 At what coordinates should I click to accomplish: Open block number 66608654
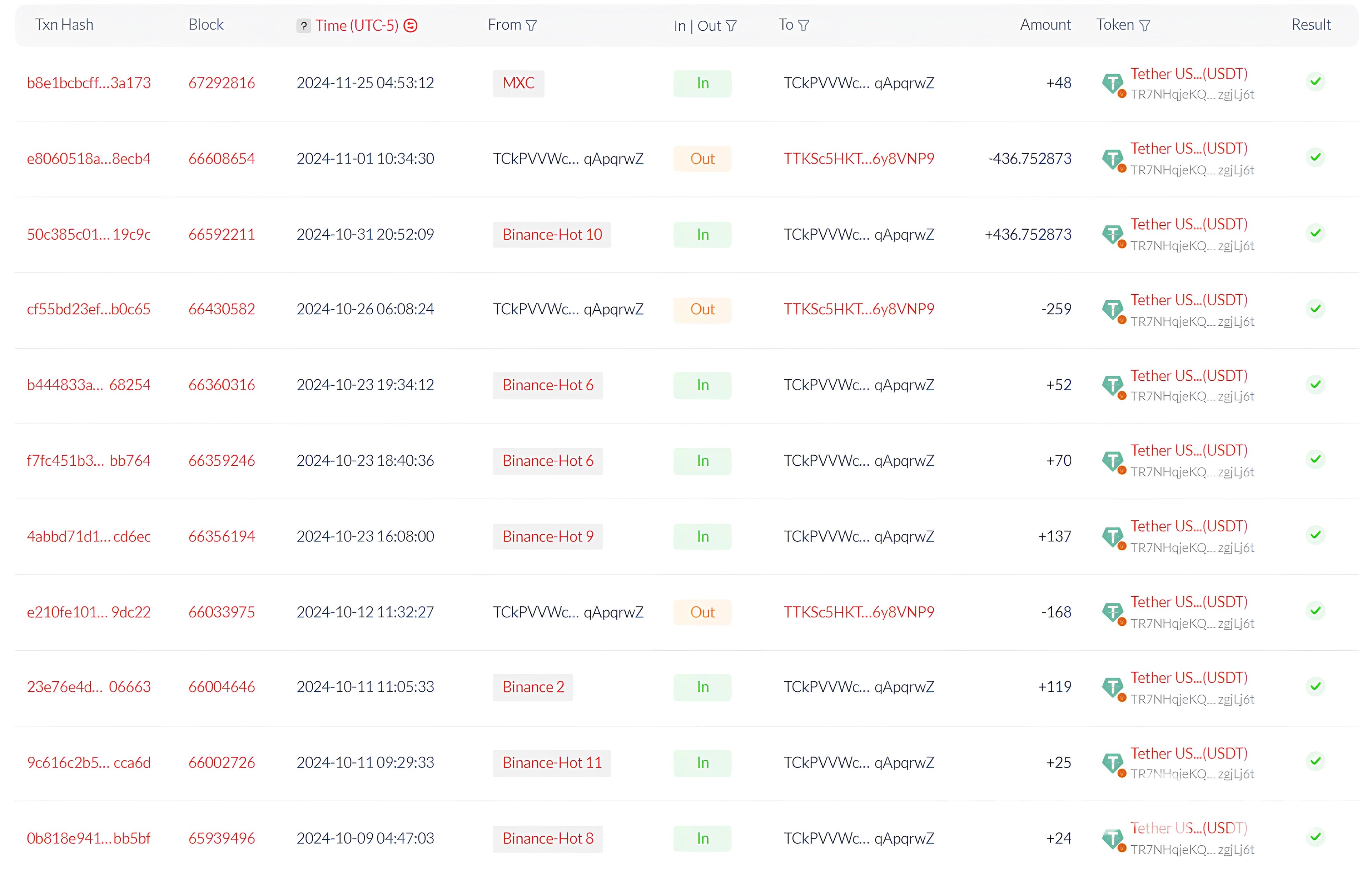222,159
